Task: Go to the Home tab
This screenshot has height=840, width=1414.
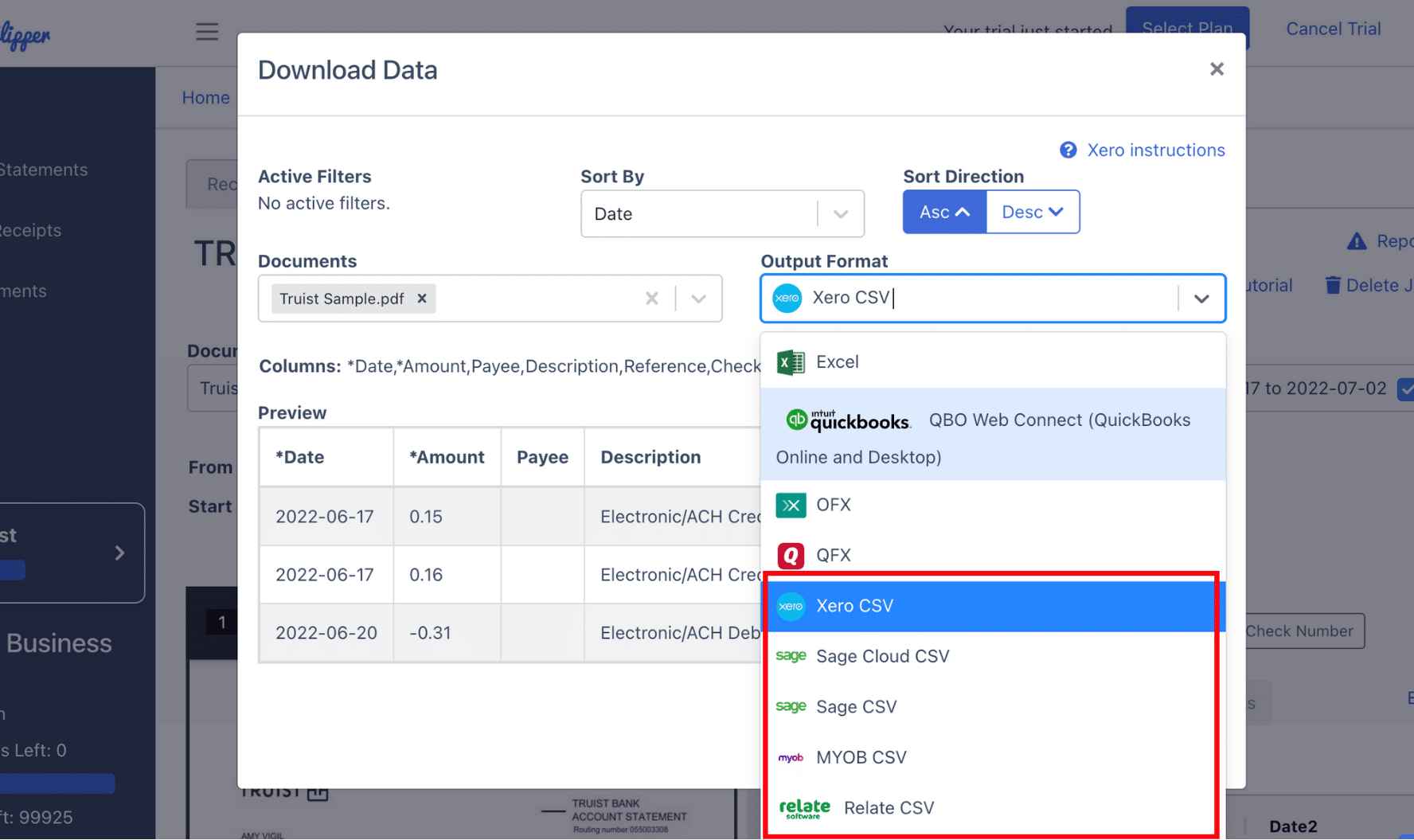Action: click(205, 97)
